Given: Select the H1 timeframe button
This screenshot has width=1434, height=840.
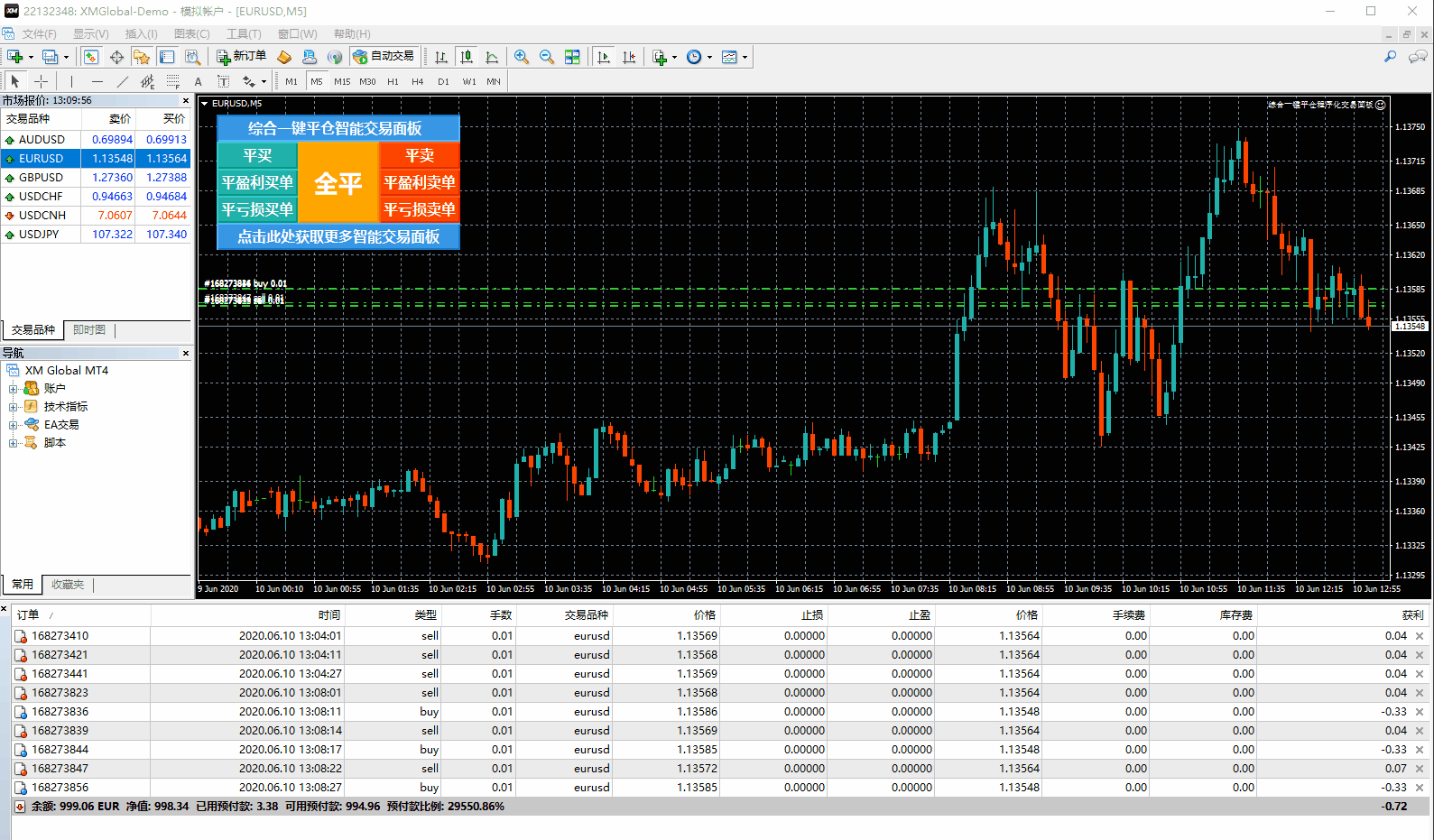Looking at the screenshot, I should (393, 81).
